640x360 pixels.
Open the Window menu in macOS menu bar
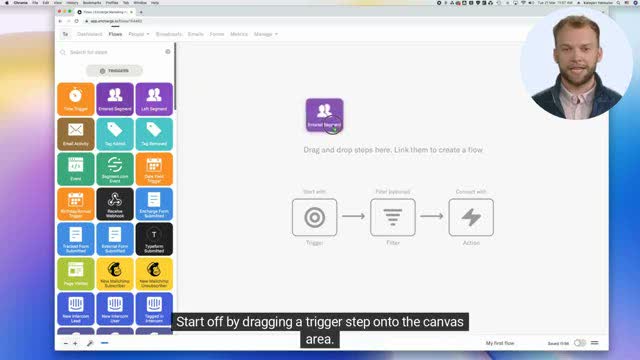[140, 2]
